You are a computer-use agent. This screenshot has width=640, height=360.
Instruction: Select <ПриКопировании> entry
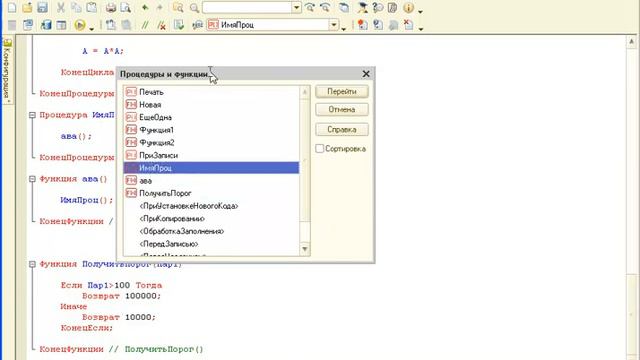pyautogui.click(x=211, y=218)
